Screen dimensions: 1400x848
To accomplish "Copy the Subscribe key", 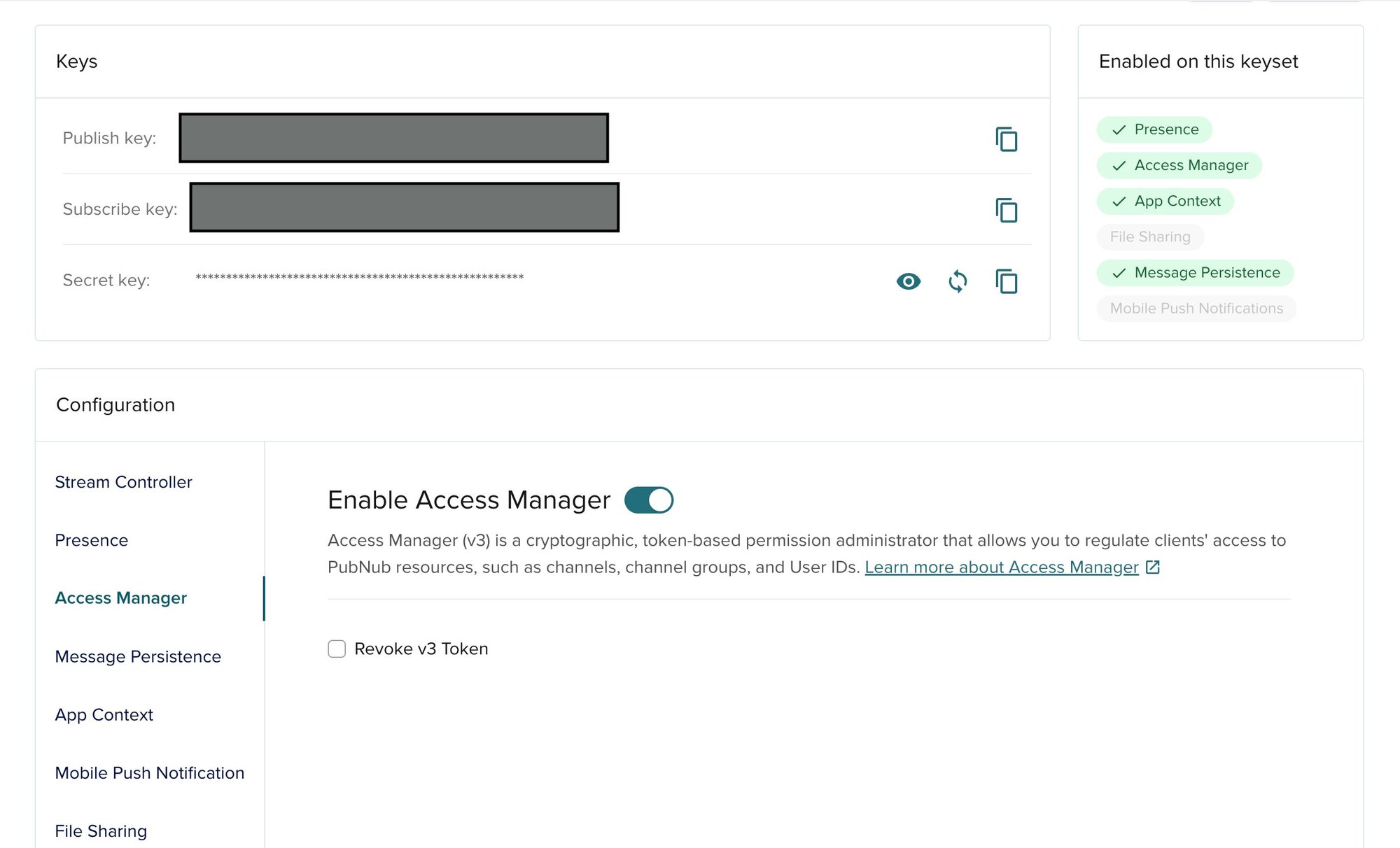I will (x=1006, y=210).
